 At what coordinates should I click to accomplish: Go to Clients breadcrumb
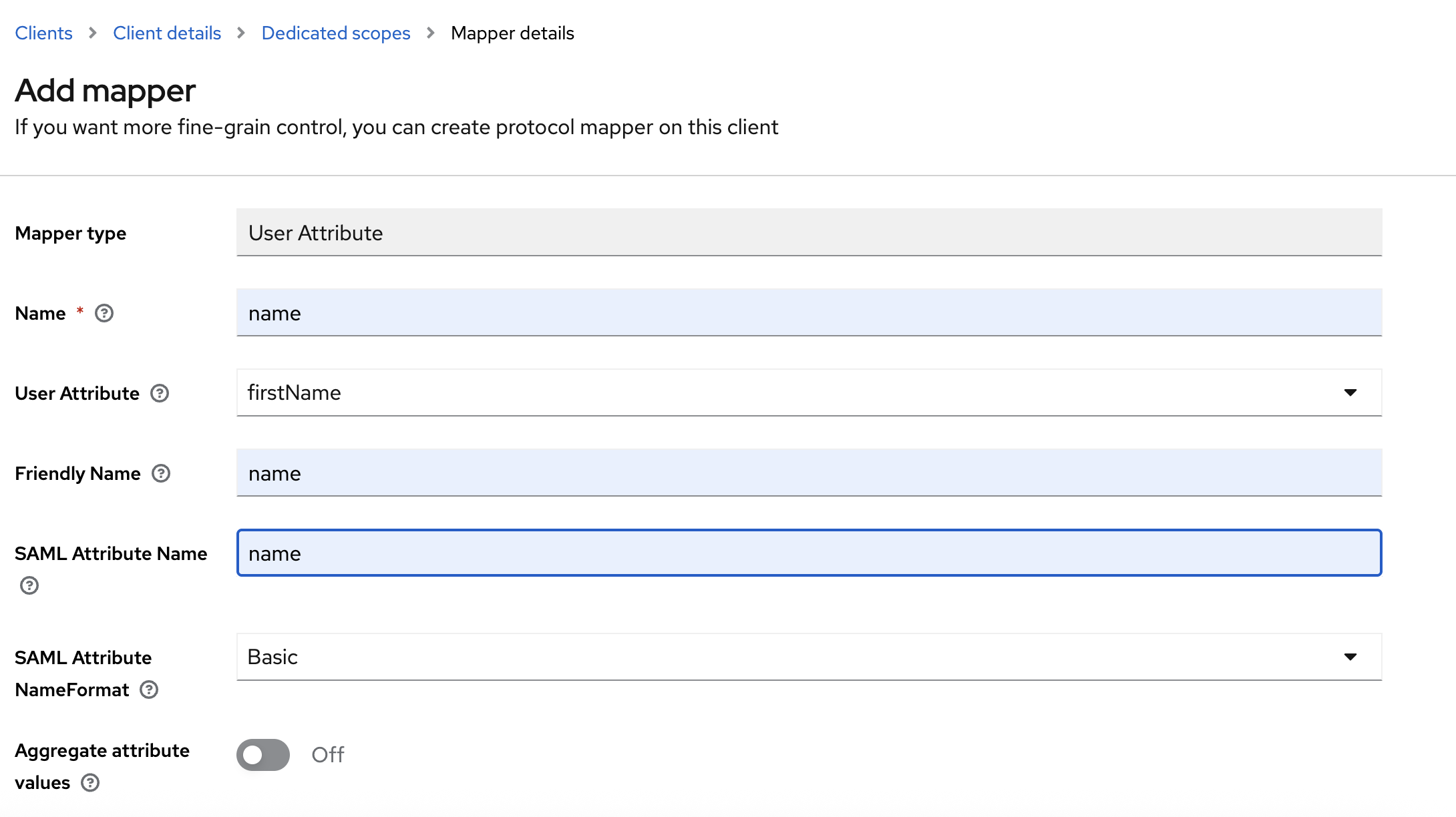pos(43,33)
